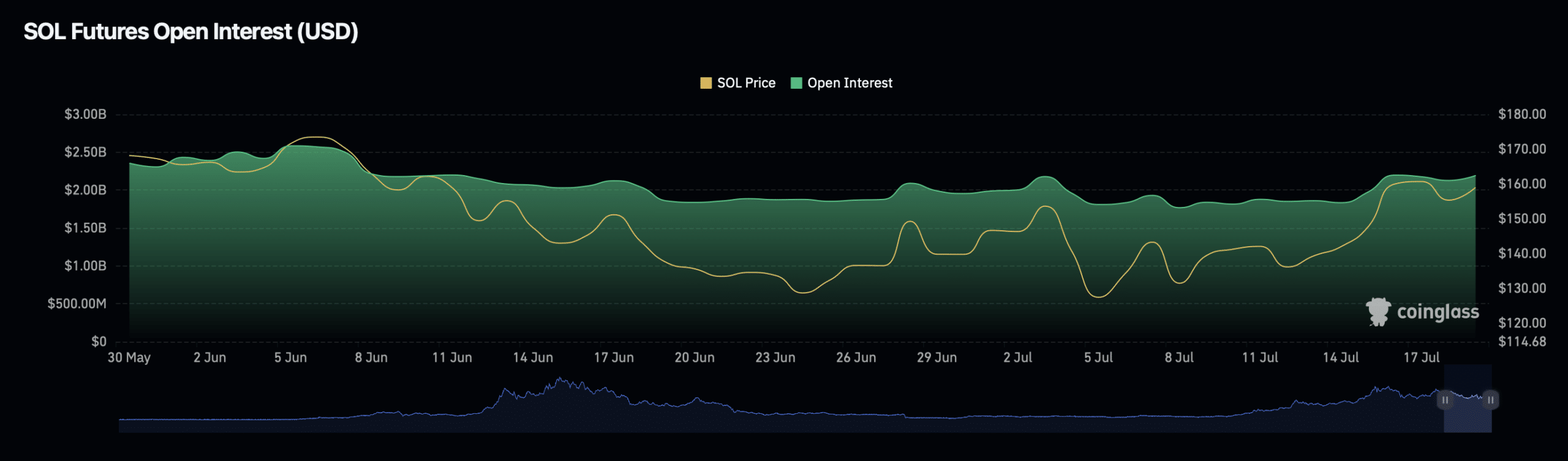Click the 17 Jul date label

coord(1422,358)
